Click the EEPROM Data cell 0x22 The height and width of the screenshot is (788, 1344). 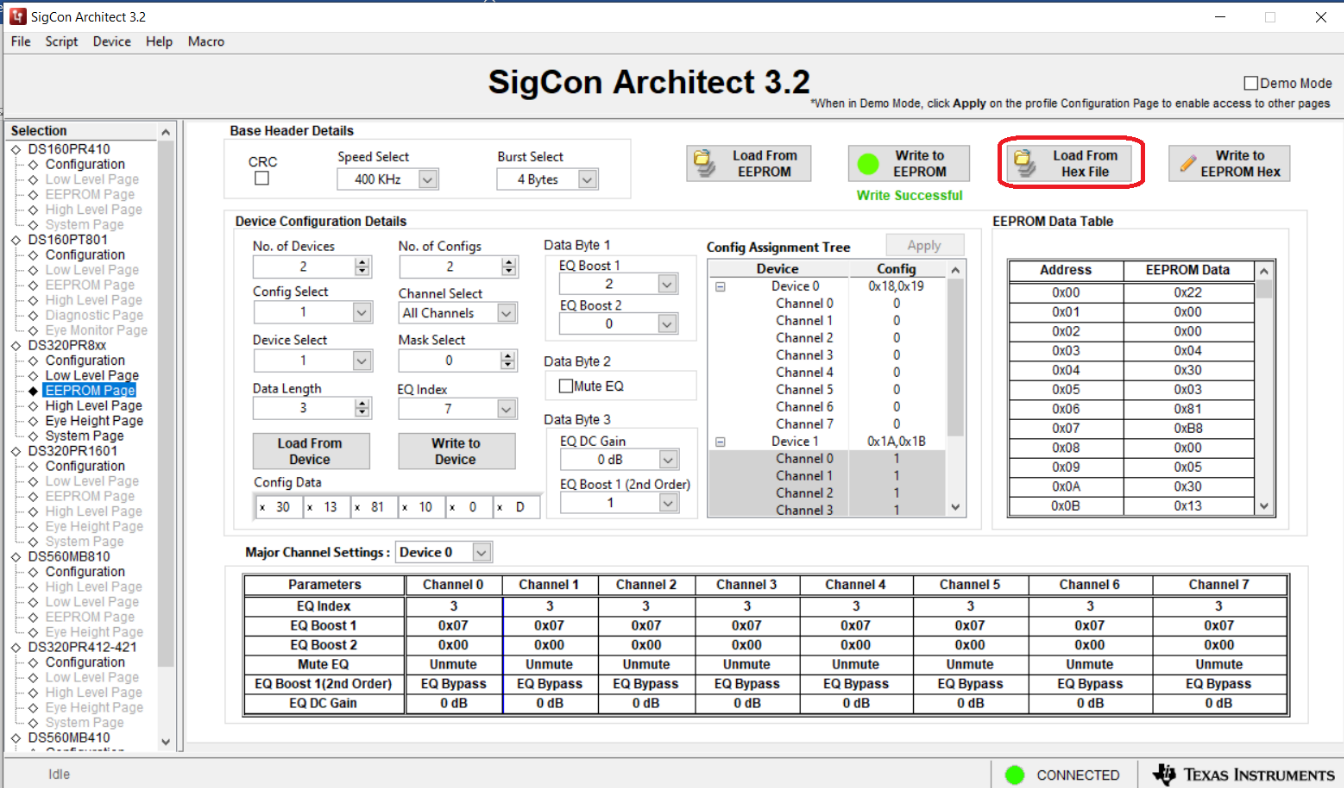pos(1188,293)
